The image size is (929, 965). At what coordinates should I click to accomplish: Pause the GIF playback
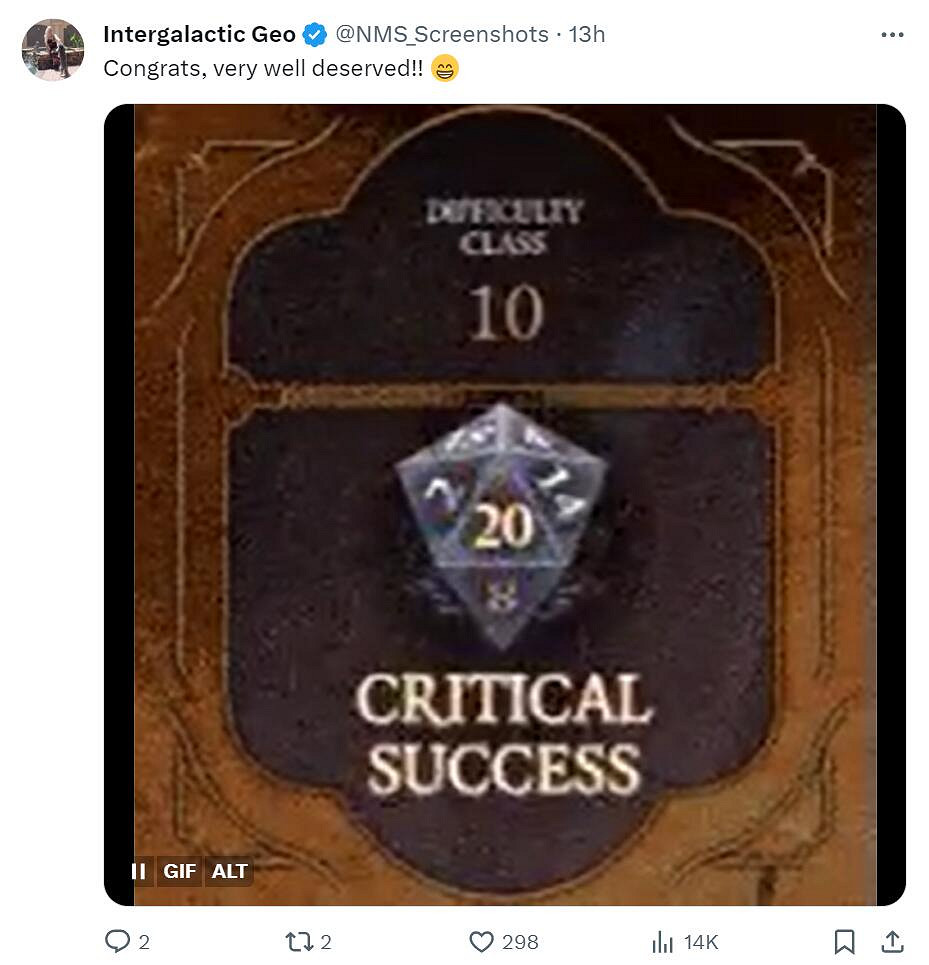tap(139, 871)
